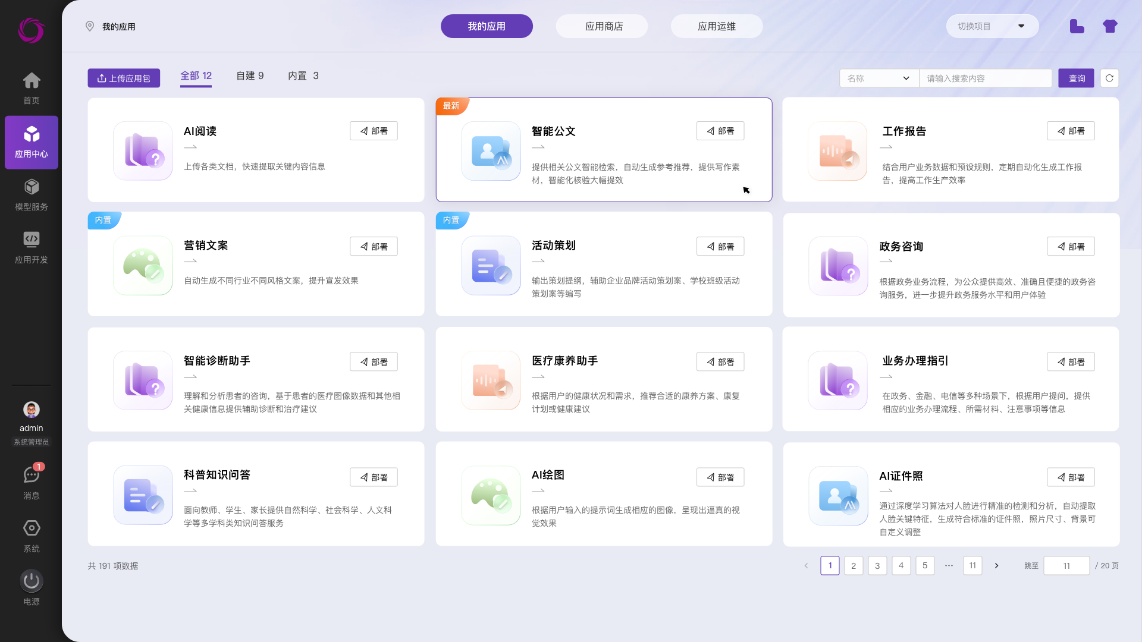Click the 营销文案 palette icon
The width and height of the screenshot is (1142, 642).
click(x=143, y=265)
